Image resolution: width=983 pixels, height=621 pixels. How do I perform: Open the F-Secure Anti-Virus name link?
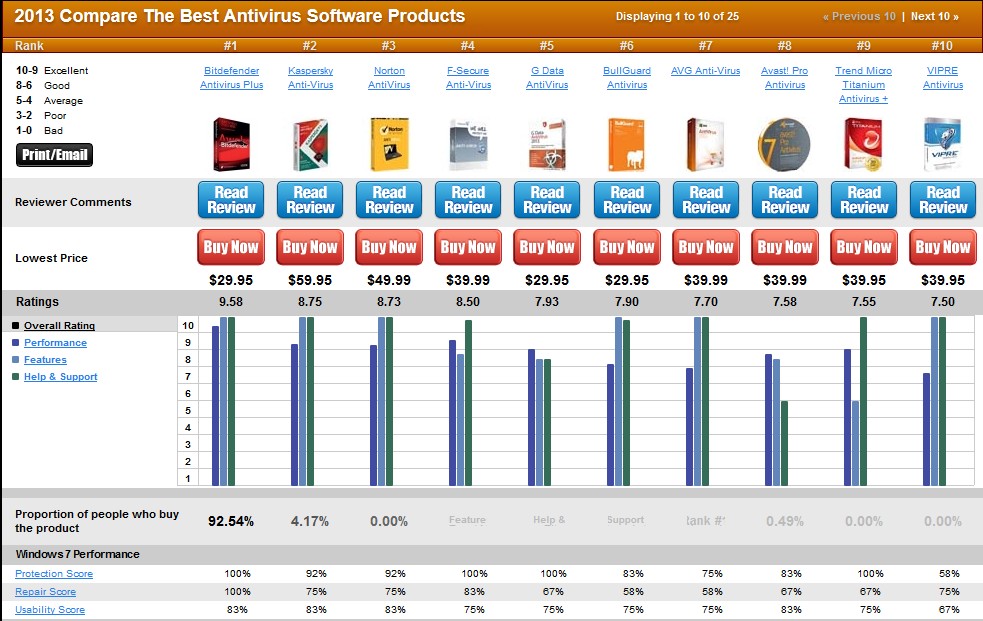click(468, 78)
